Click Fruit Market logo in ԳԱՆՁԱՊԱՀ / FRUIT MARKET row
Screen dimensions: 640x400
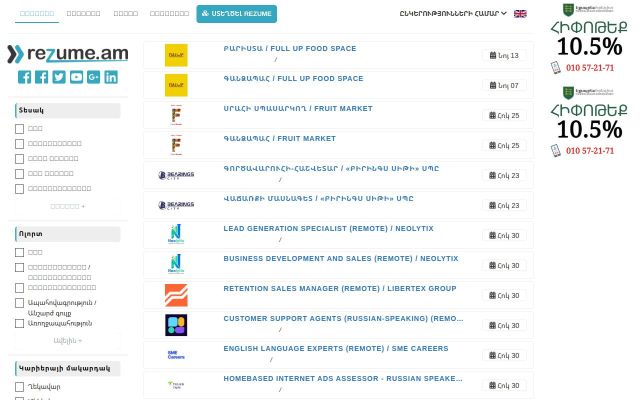click(176, 145)
